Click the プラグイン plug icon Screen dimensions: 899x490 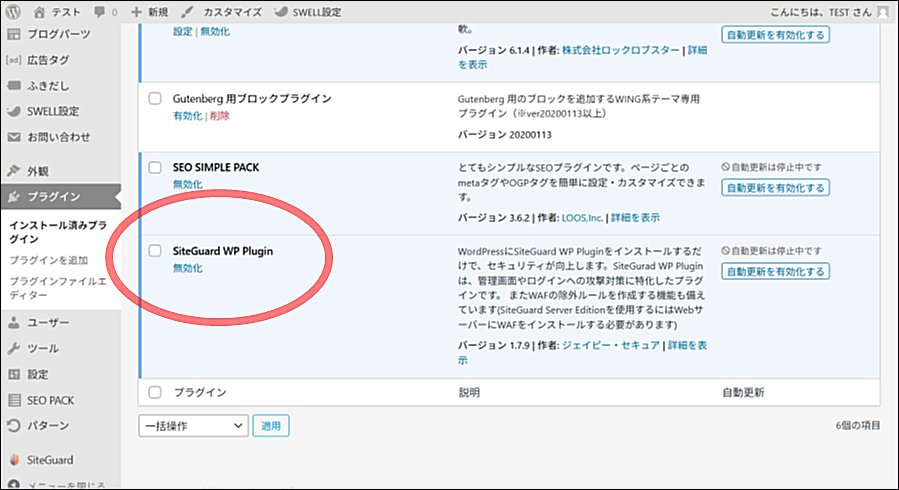pos(14,197)
